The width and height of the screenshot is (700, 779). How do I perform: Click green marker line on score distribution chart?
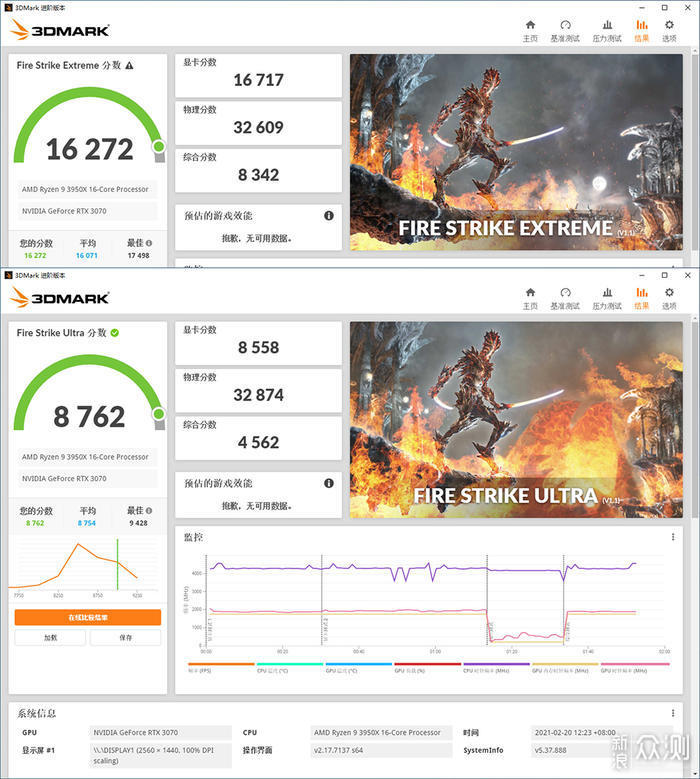click(118, 564)
